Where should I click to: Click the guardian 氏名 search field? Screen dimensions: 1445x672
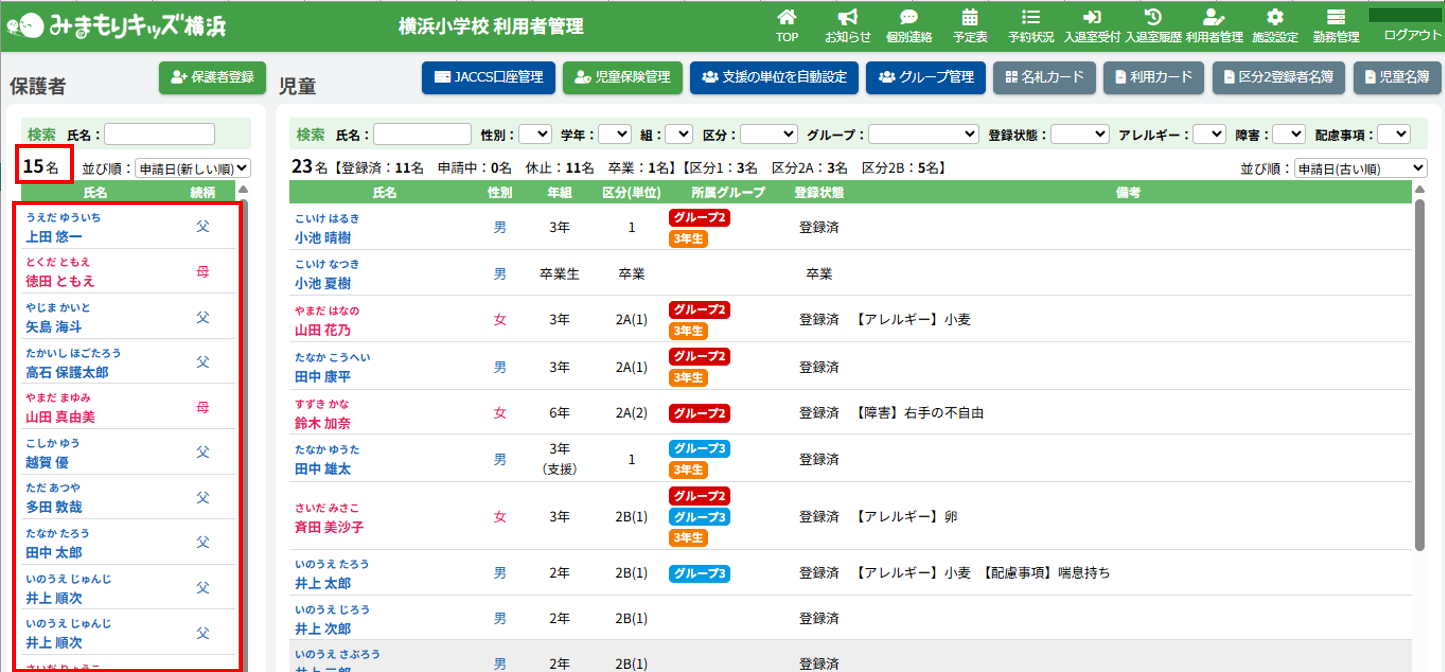159,134
